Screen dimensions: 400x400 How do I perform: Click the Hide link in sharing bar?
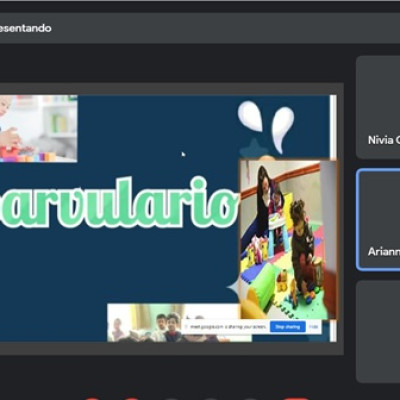[313, 327]
